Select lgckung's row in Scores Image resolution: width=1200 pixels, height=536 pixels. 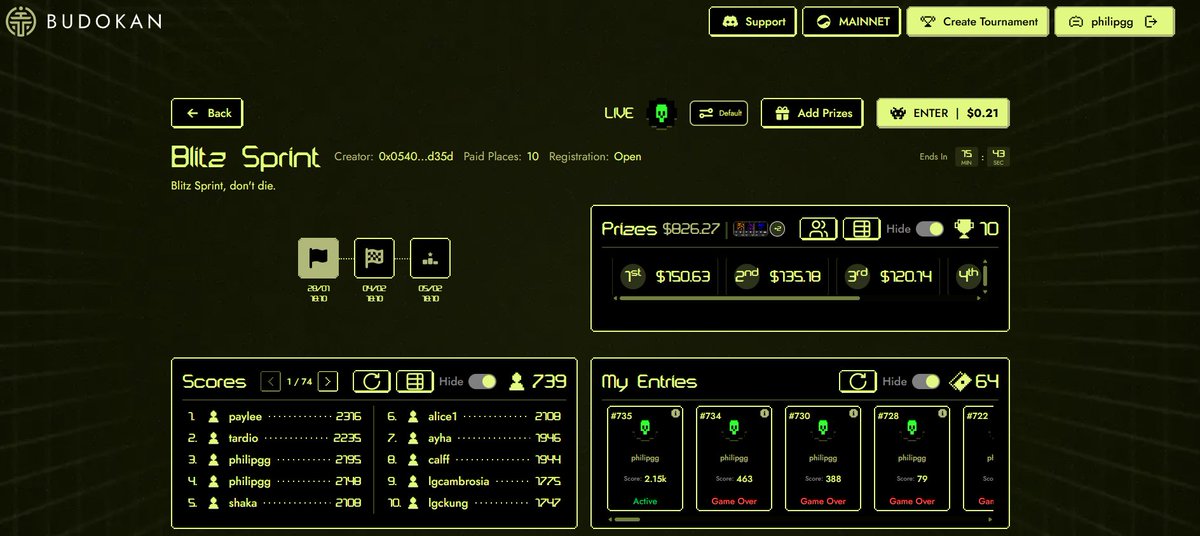pyautogui.click(x=473, y=503)
